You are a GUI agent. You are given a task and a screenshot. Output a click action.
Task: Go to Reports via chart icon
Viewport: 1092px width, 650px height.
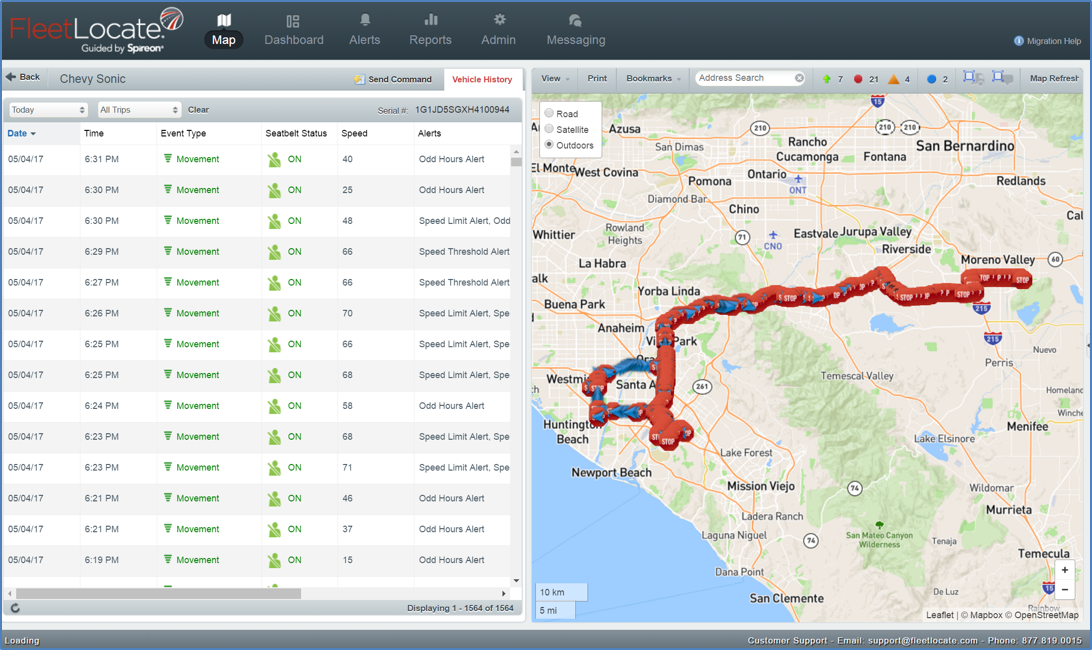coord(430,21)
